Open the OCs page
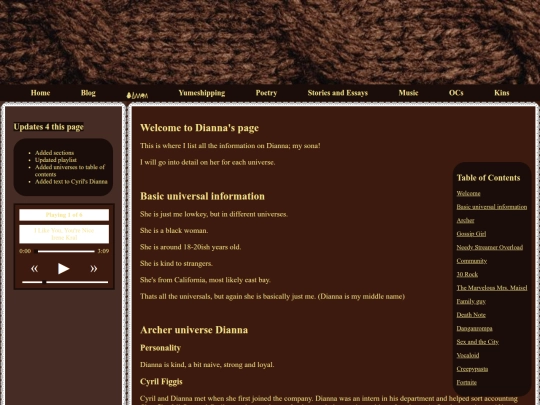The height and width of the screenshot is (405, 540). point(456,93)
